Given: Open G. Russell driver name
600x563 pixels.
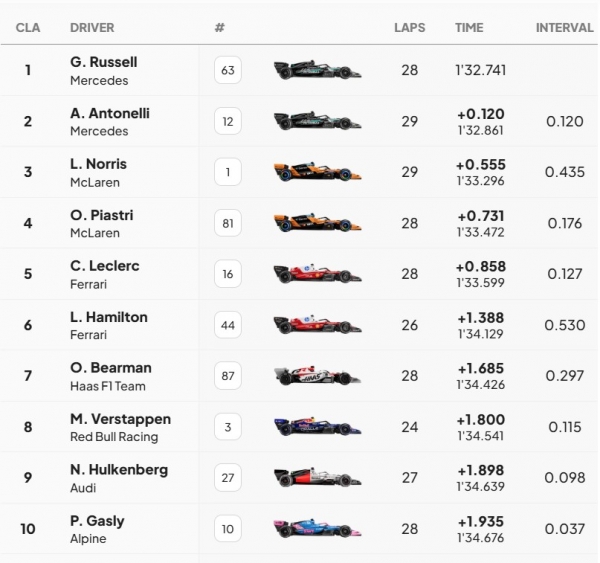Looking at the screenshot, I should 103,62.
